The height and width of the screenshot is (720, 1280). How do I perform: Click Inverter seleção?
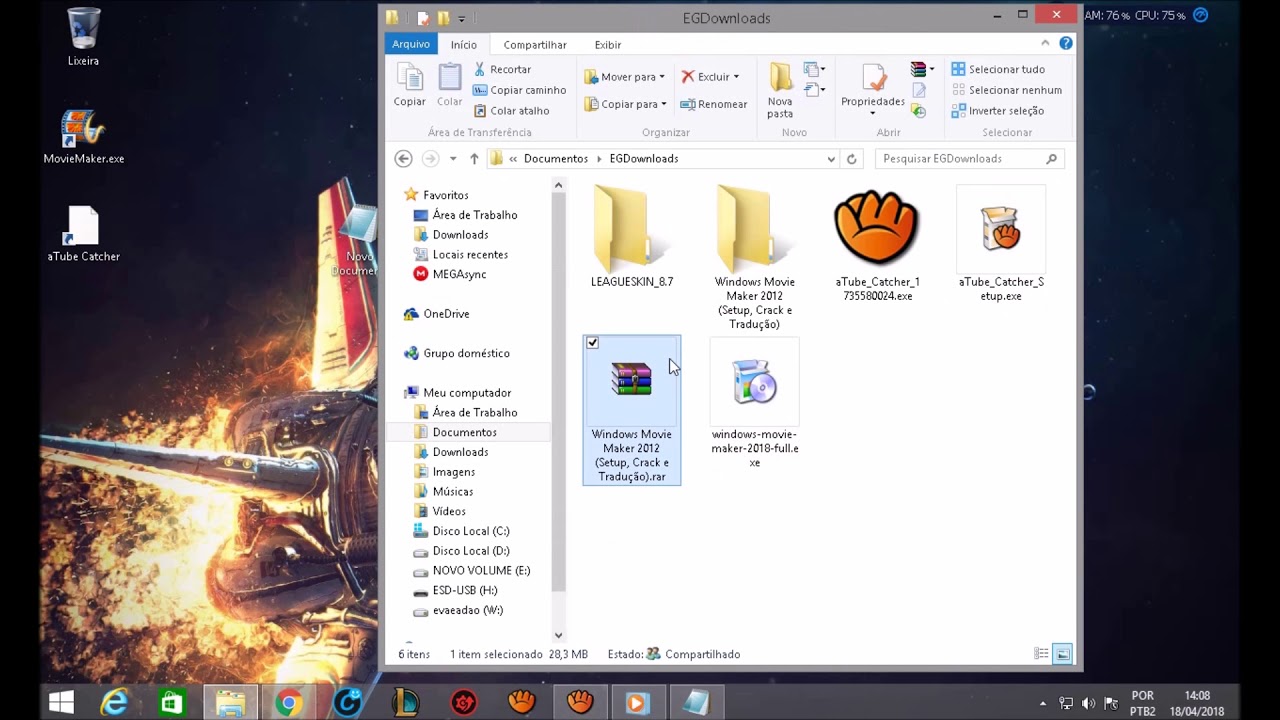pyautogui.click(x=997, y=111)
